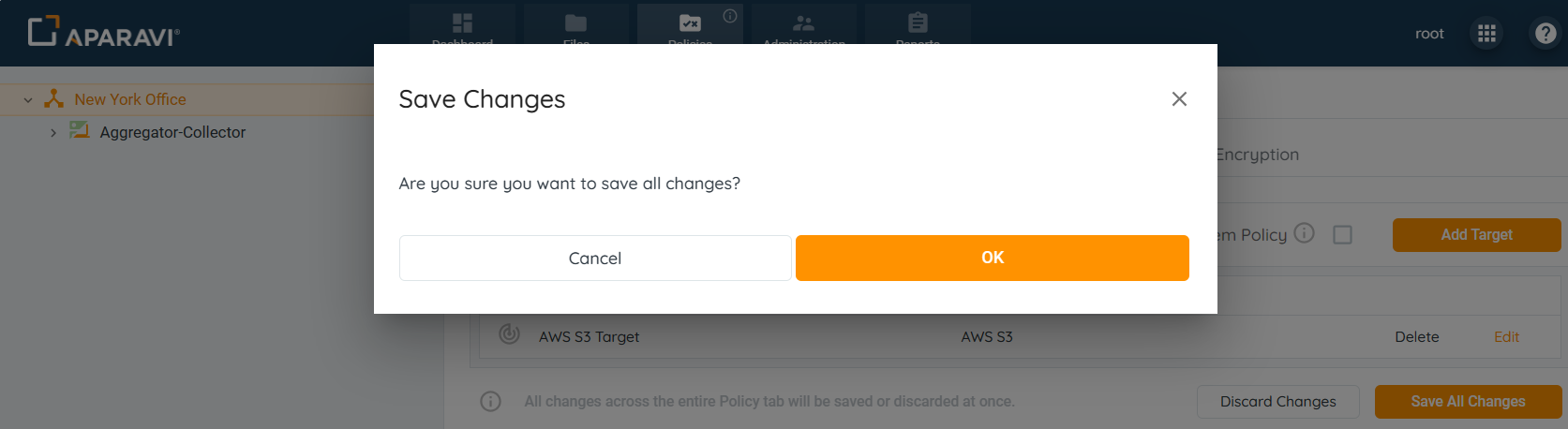Image resolution: width=1568 pixels, height=429 pixels.
Task: Confirm saving with the OK button
Action: [x=992, y=258]
